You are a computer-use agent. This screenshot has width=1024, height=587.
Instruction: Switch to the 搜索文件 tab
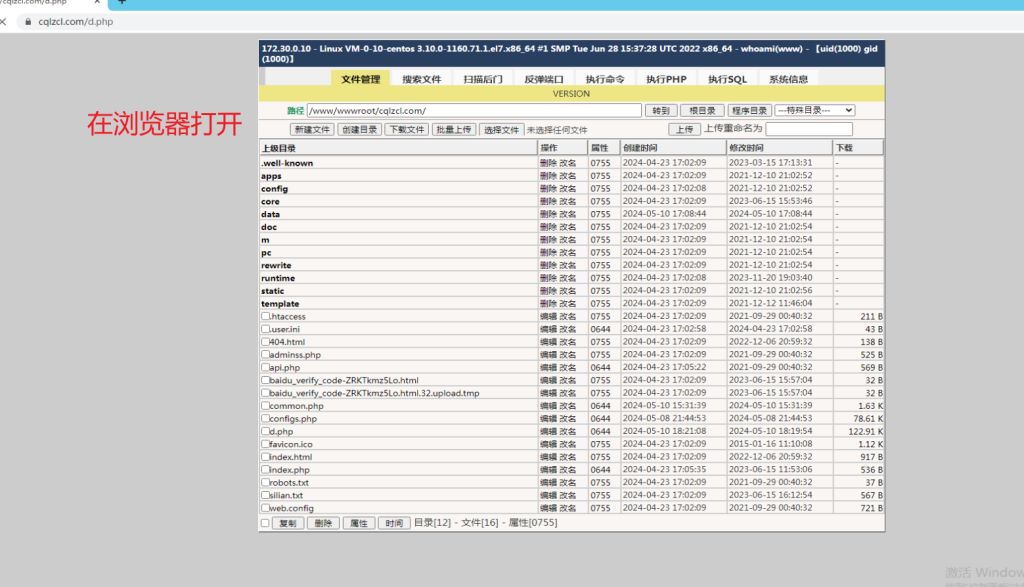coord(421,79)
